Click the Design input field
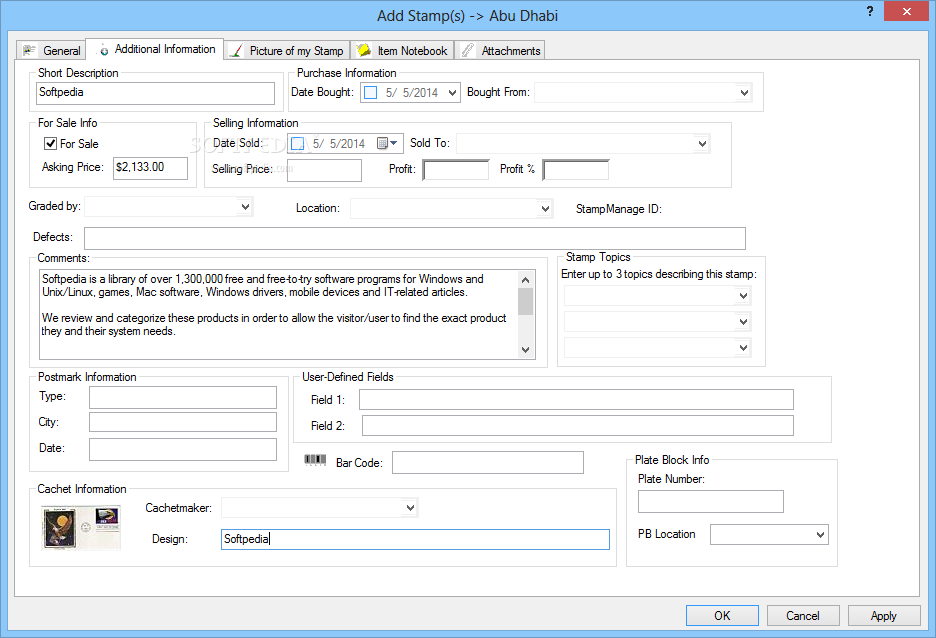Image resolution: width=936 pixels, height=638 pixels. point(415,540)
